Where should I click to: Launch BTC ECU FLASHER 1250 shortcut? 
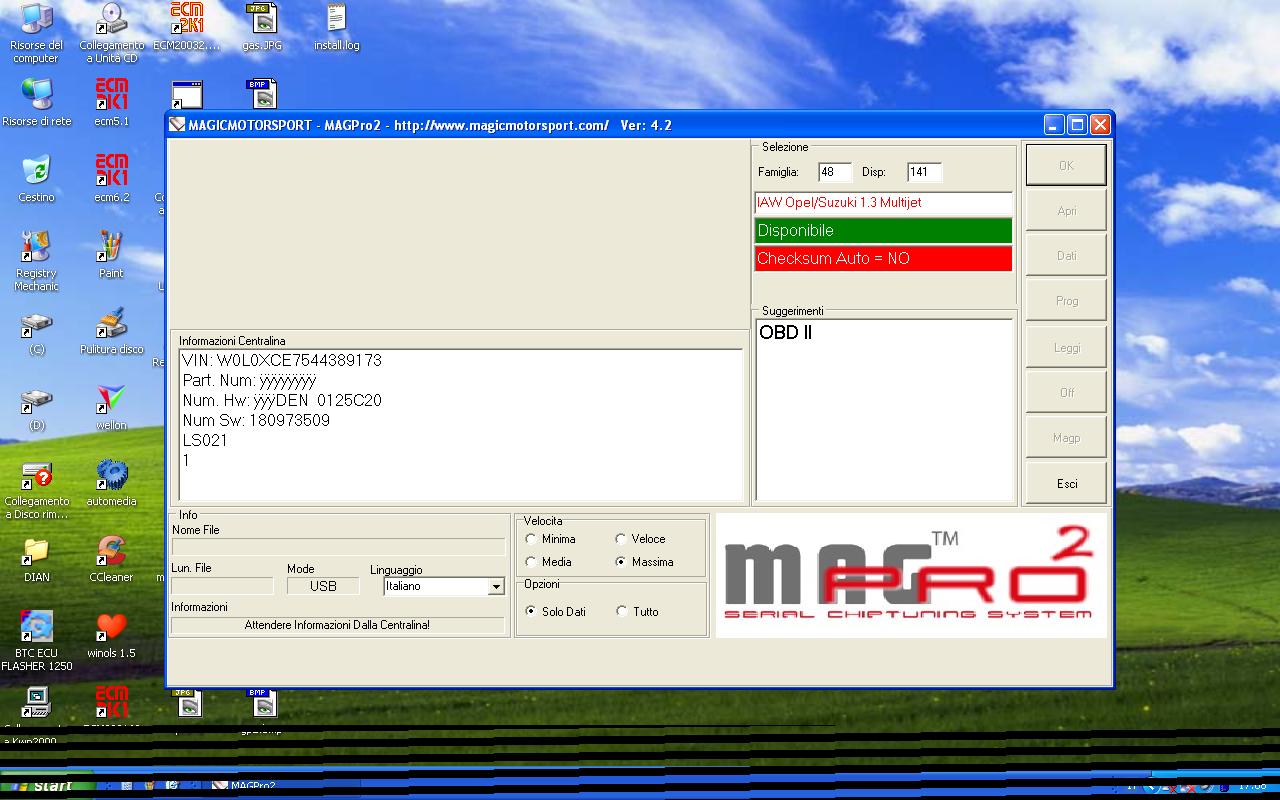click(36, 640)
